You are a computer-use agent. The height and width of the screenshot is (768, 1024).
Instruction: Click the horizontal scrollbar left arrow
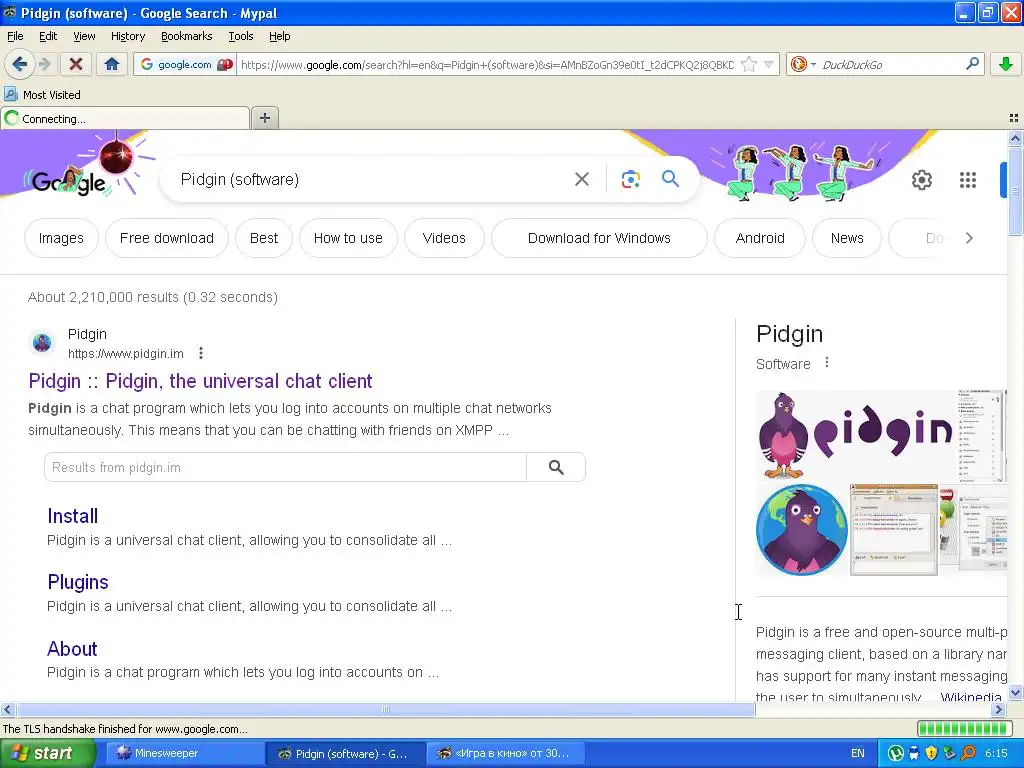click(7, 709)
